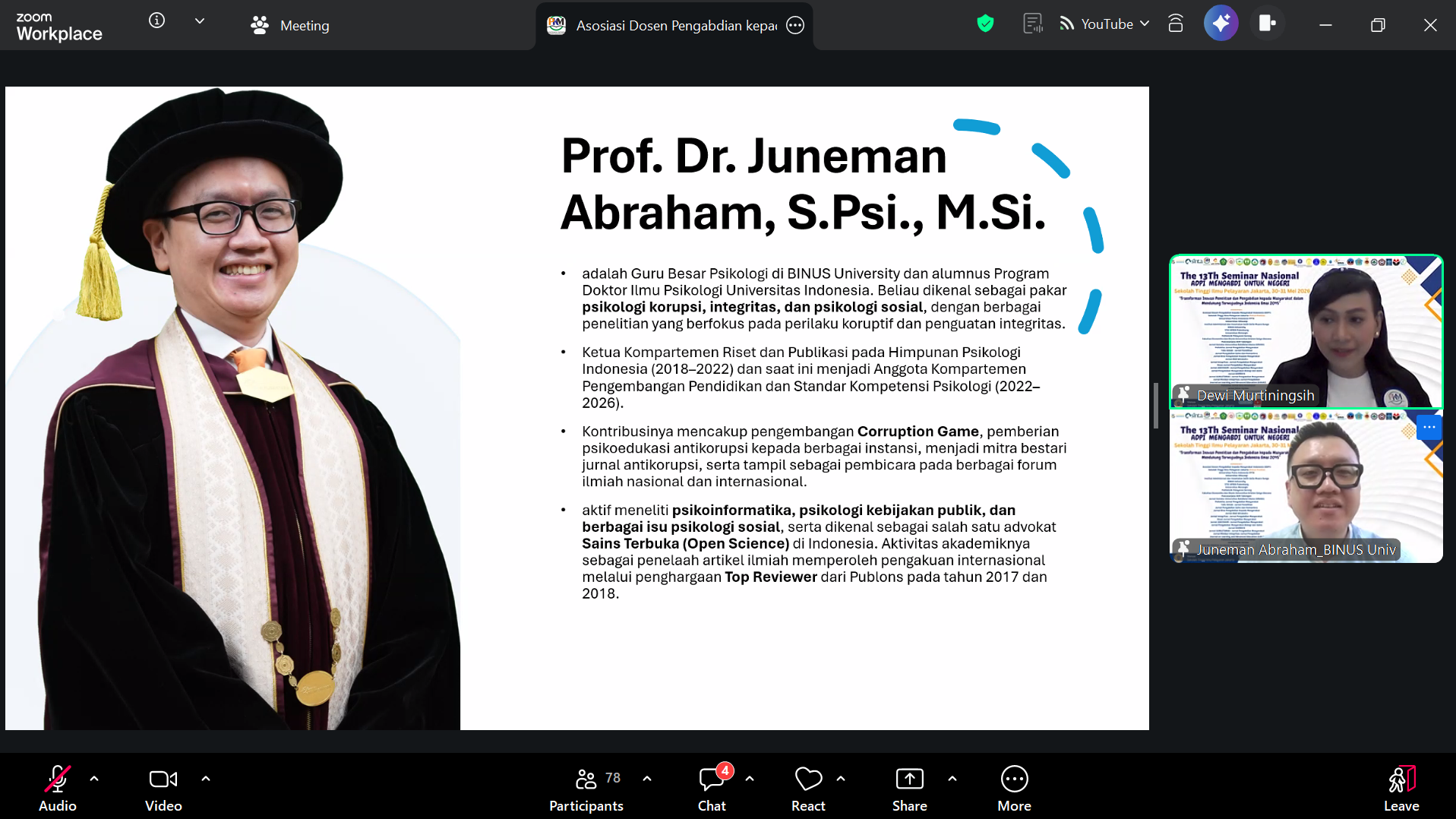Click the gallery panel divider handle
The width and height of the screenshot is (1456, 819).
(1156, 406)
